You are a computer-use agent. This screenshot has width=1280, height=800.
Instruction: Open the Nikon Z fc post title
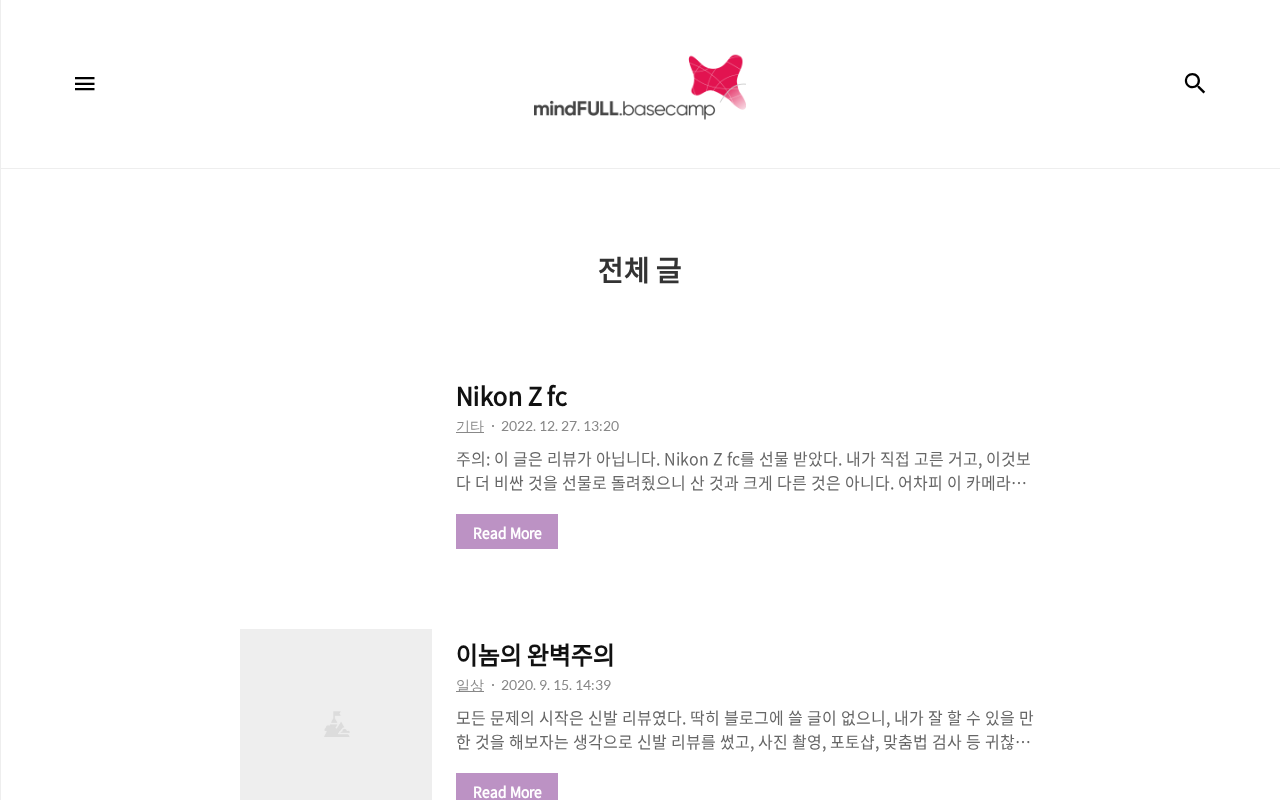pyautogui.click(x=511, y=396)
